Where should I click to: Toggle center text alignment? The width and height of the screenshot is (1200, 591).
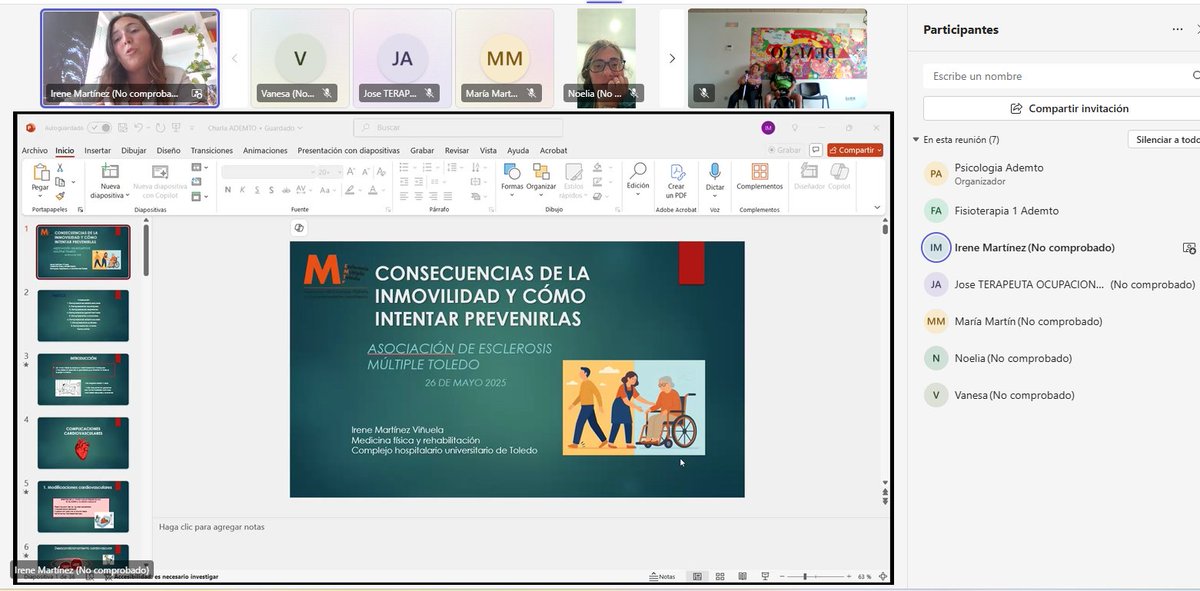(x=420, y=194)
